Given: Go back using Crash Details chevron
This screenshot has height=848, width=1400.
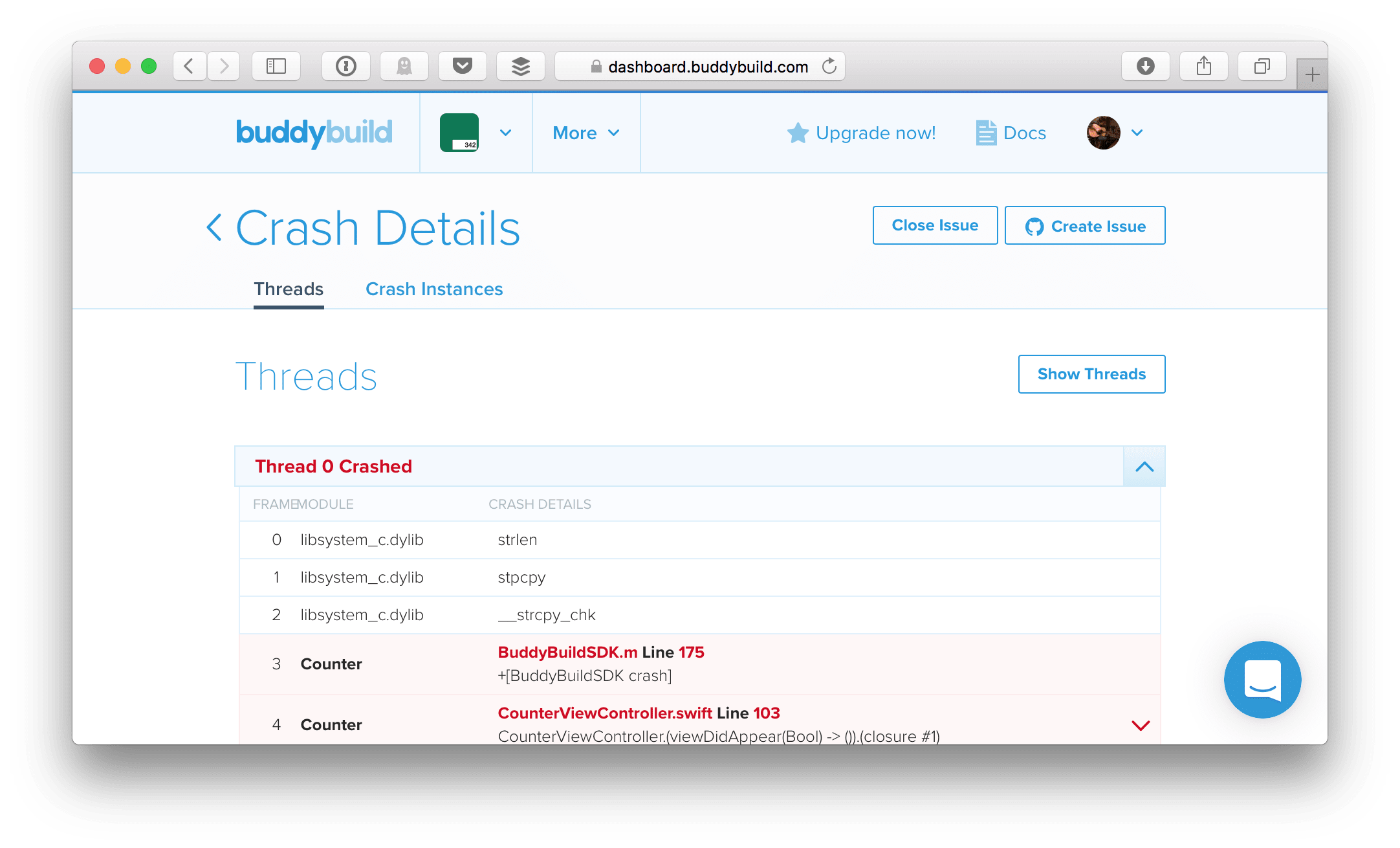Looking at the screenshot, I should coord(215,228).
